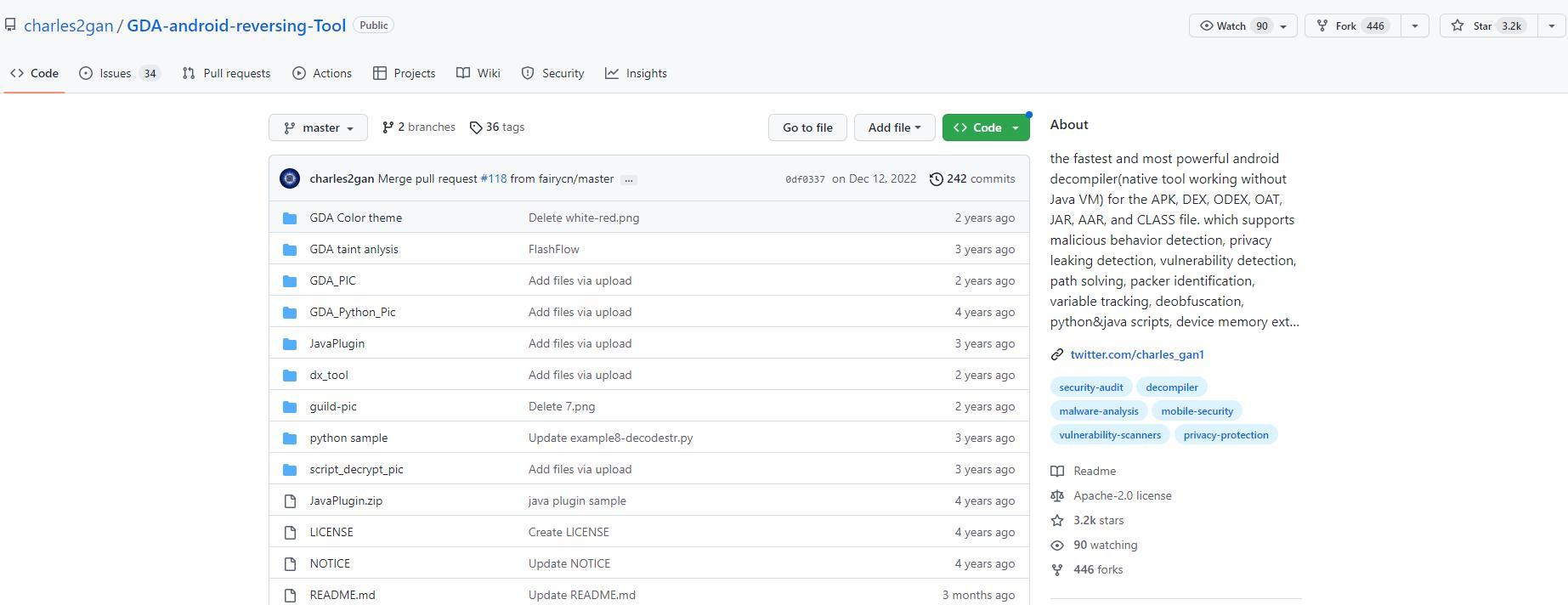The image size is (1568, 605).
Task: Open the GDA-android-reversing-Tool repository link
Action: [x=236, y=25]
